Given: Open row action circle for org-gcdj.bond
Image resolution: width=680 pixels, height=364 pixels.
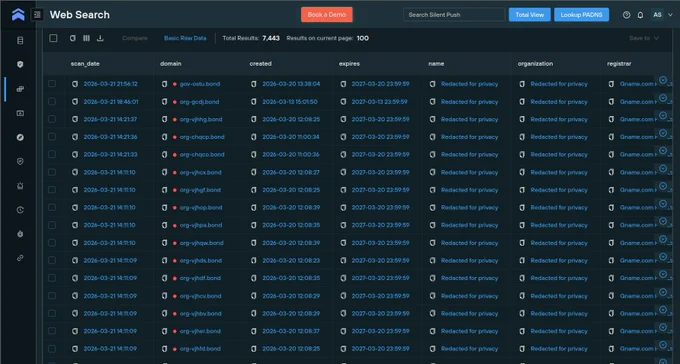Looking at the screenshot, I should 663,98.
